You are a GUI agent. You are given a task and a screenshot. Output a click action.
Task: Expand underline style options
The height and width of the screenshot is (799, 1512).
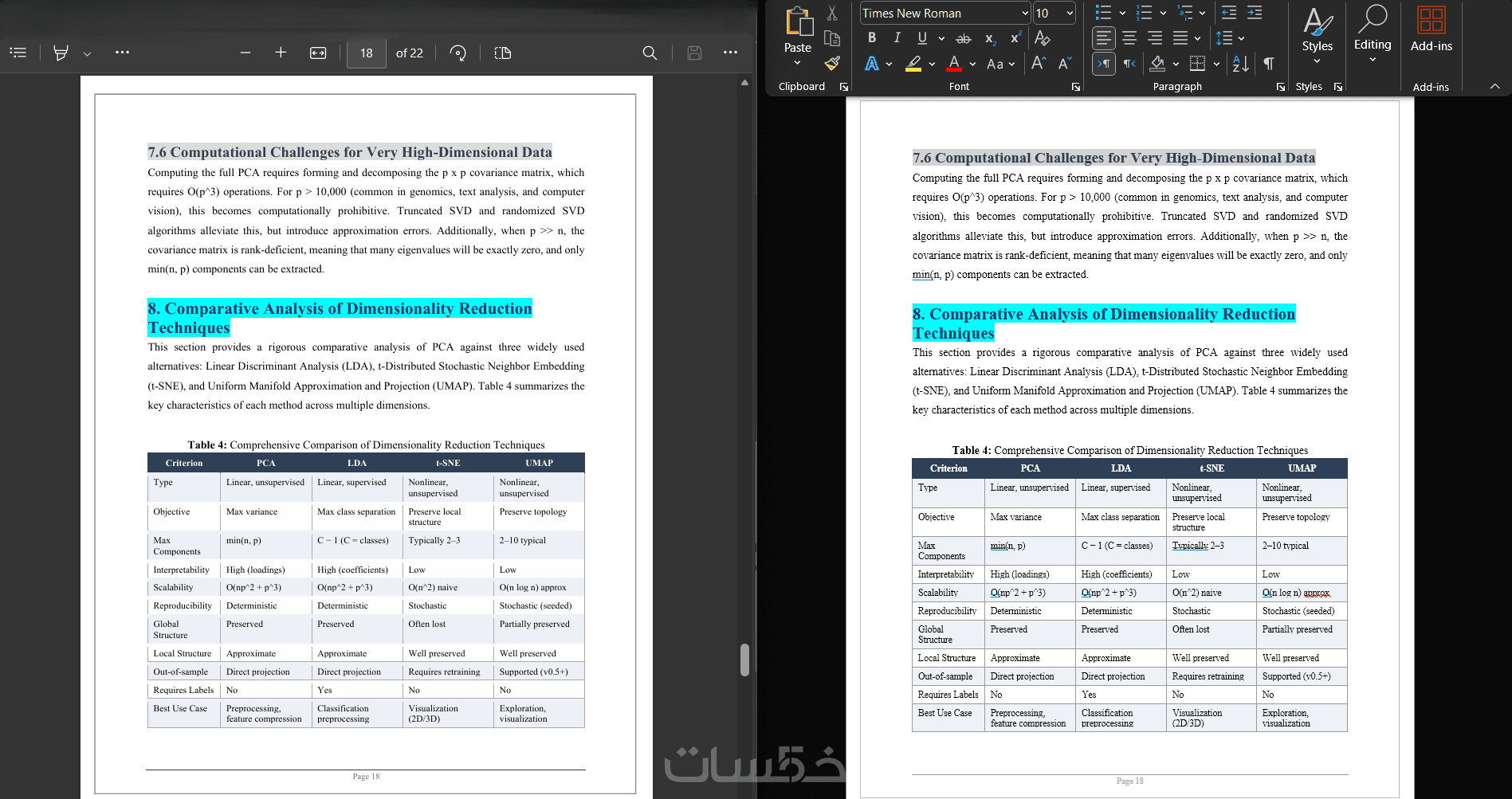(x=941, y=38)
